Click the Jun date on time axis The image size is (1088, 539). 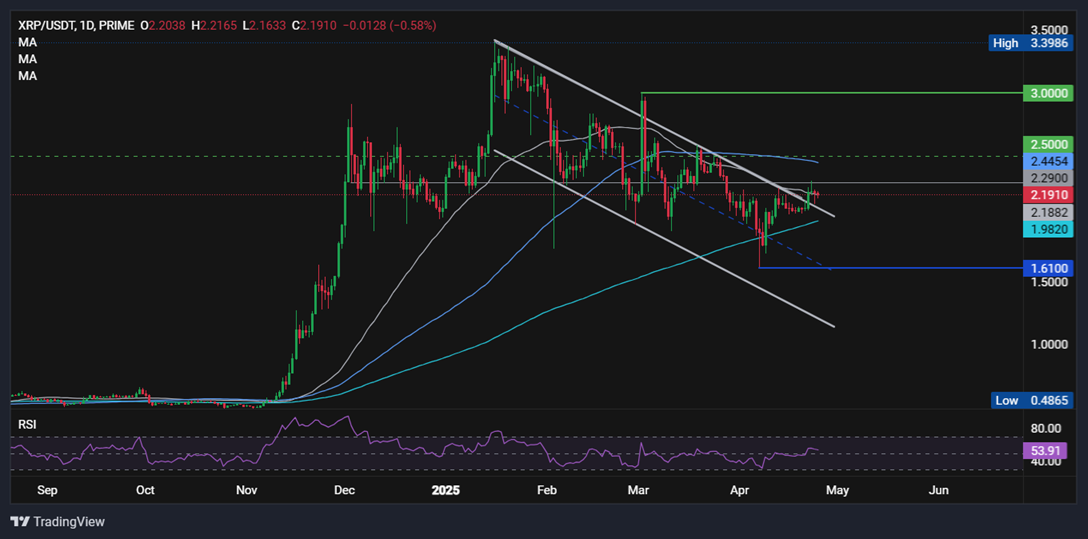(939, 490)
